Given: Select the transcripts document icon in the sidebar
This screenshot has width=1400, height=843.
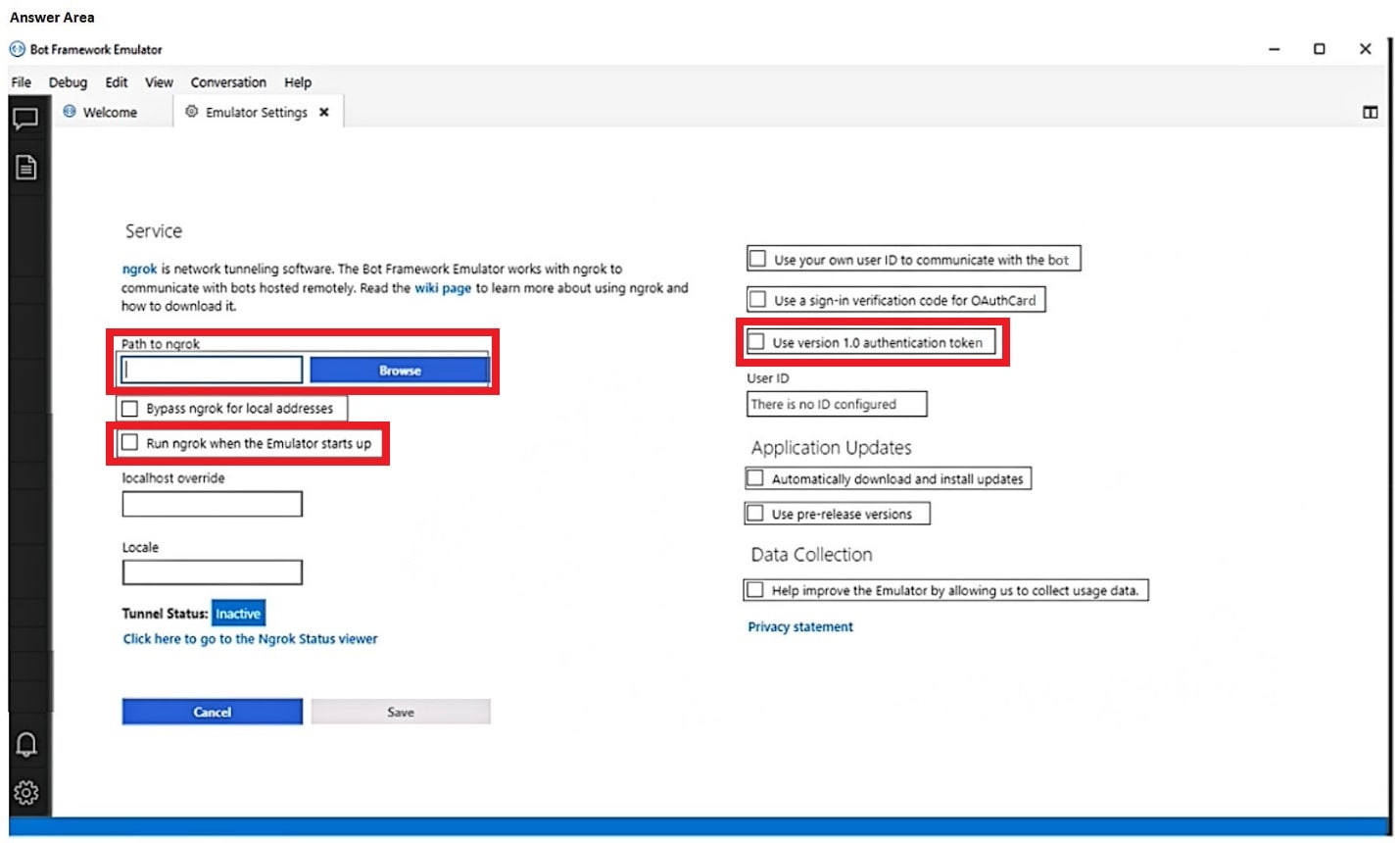Looking at the screenshot, I should pos(27,167).
